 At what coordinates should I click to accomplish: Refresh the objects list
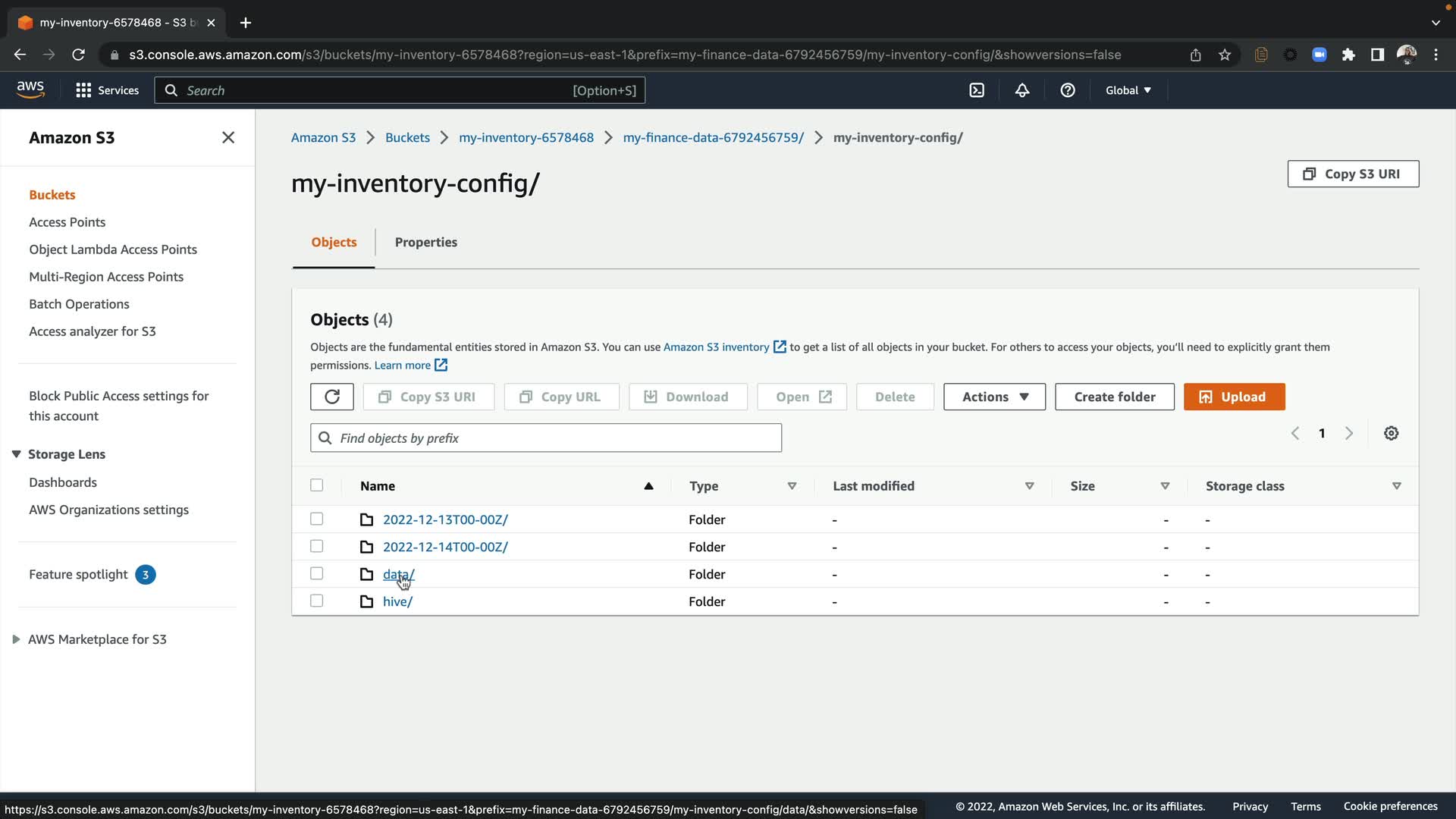[331, 397]
